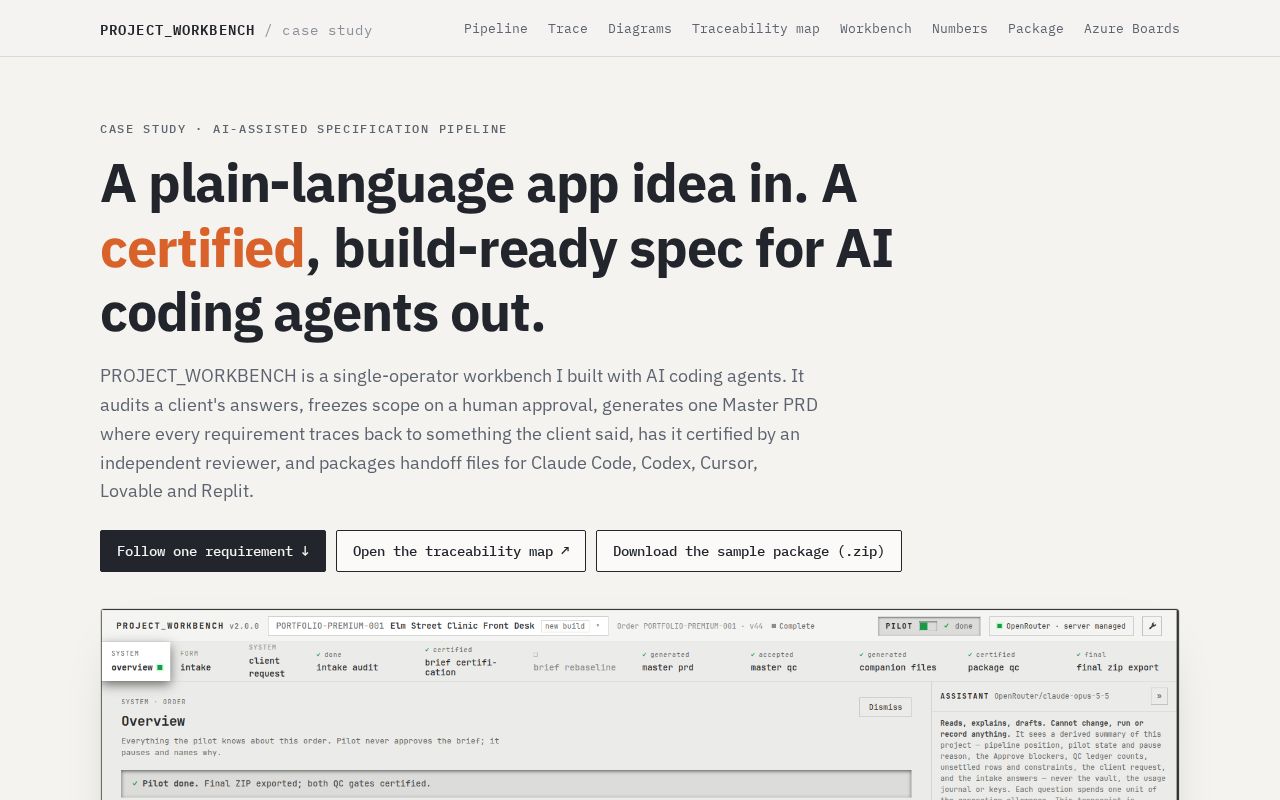
Task: Open the Pipeline nav link
Action: 496,29
